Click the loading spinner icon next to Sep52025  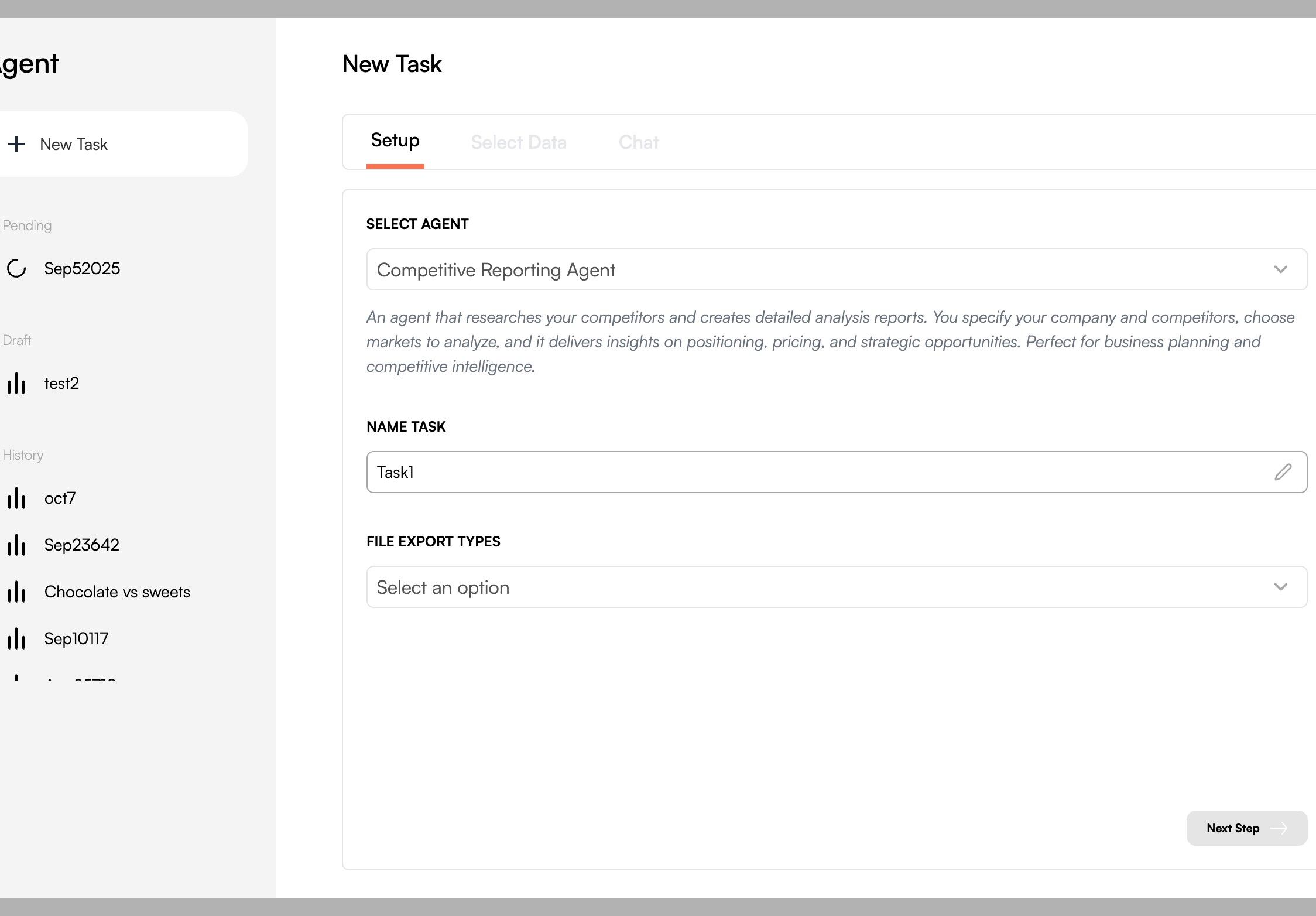(x=16, y=268)
